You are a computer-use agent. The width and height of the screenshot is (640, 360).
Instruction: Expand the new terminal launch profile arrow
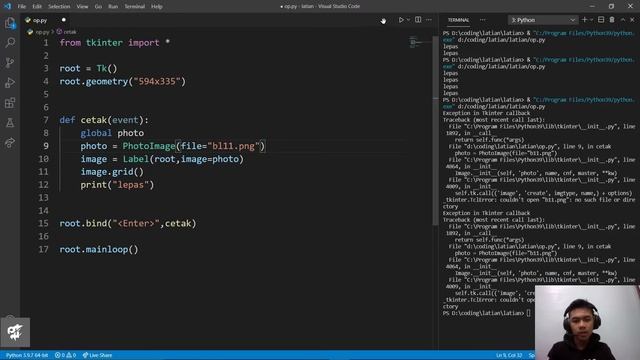click(591, 20)
